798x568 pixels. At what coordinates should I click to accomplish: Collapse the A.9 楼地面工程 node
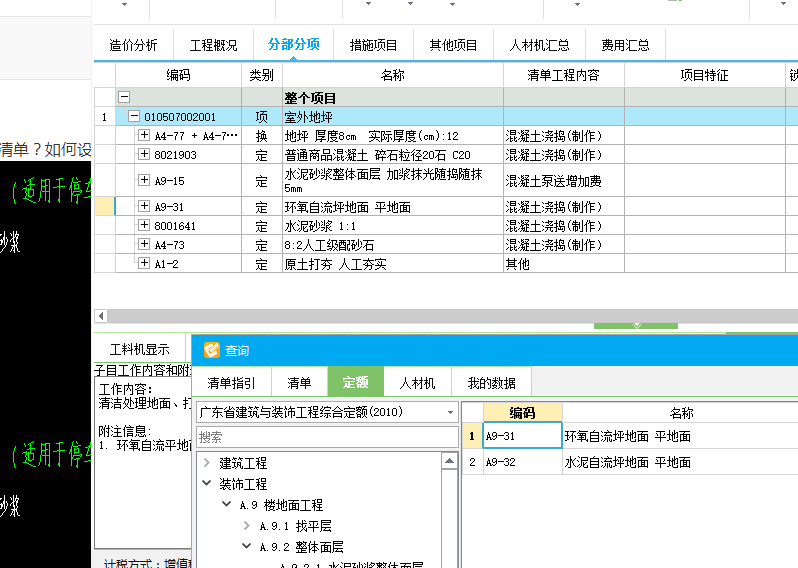(226, 504)
